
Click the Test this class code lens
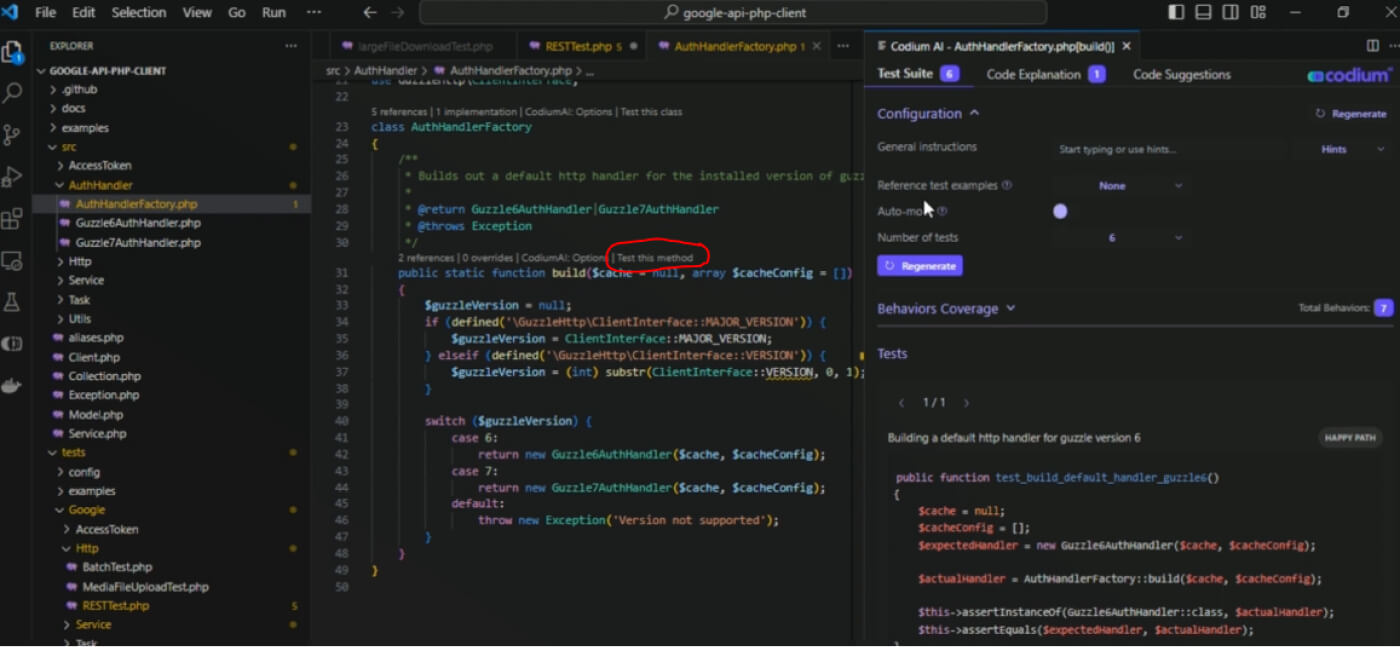pos(651,112)
